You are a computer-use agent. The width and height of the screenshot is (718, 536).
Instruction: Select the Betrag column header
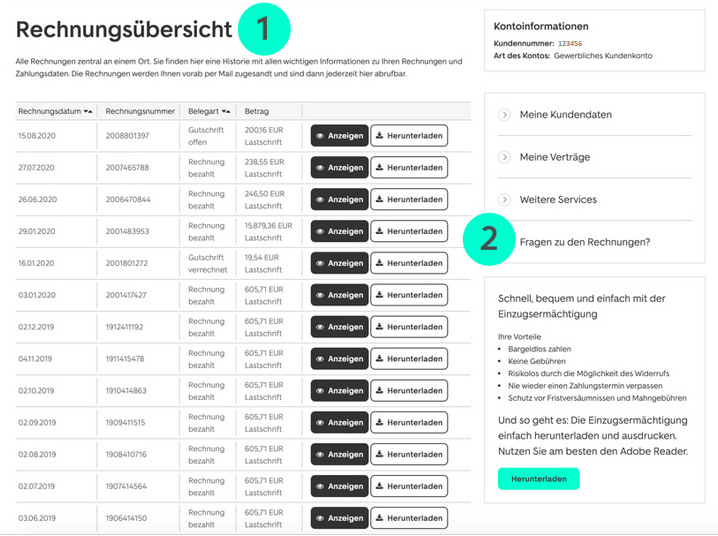257,111
